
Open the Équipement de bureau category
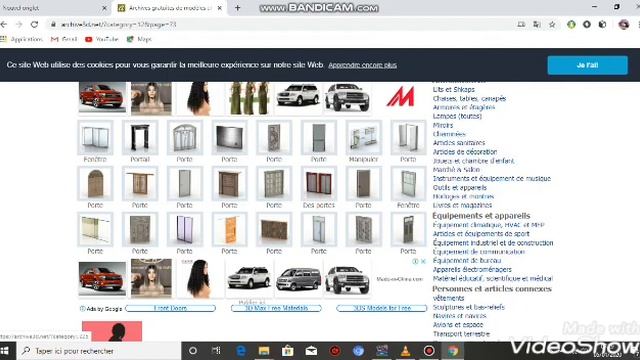click(x=467, y=260)
